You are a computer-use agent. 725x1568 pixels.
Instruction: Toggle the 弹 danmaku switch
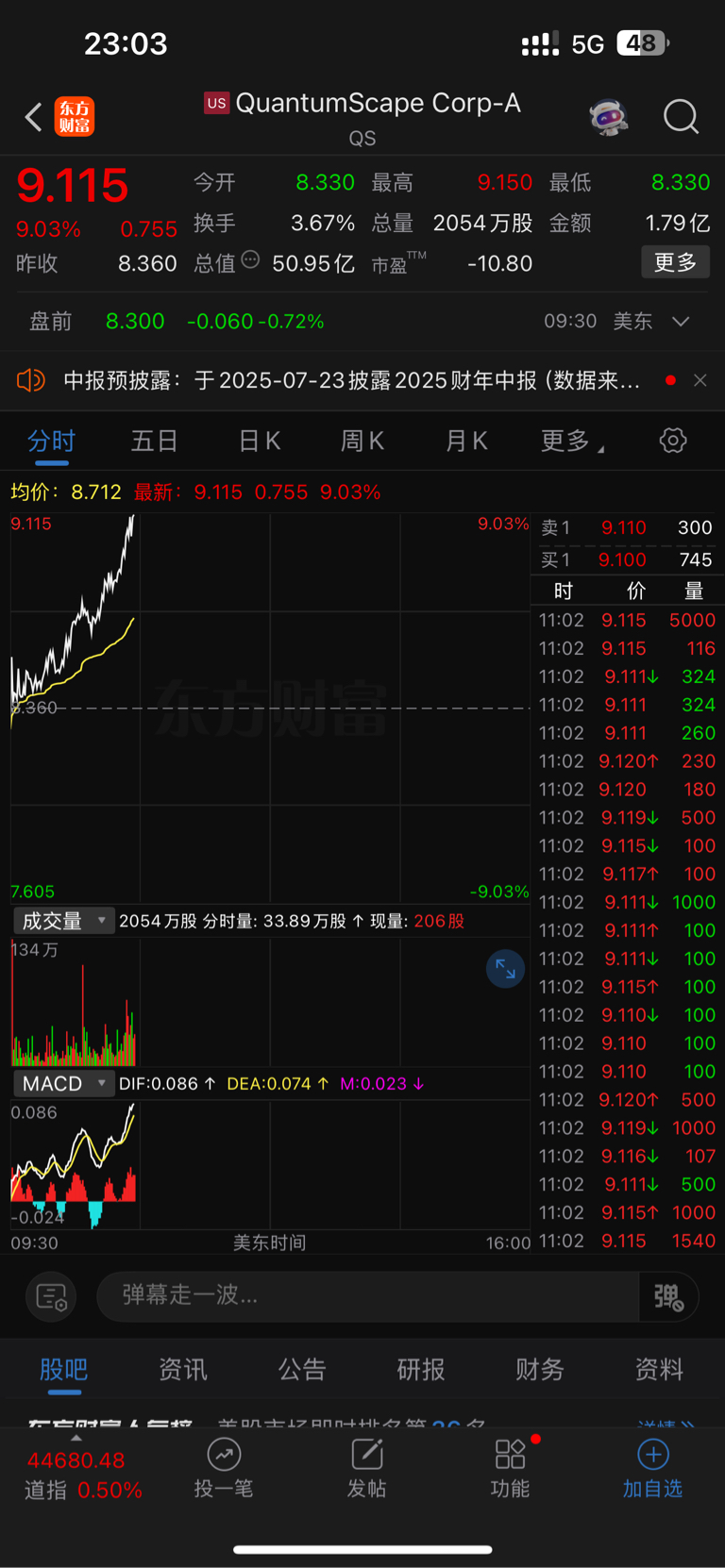[668, 1296]
